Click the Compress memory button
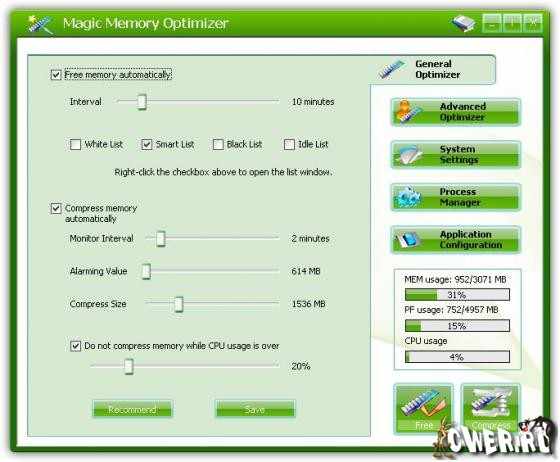The image size is (560, 462). coord(491,409)
